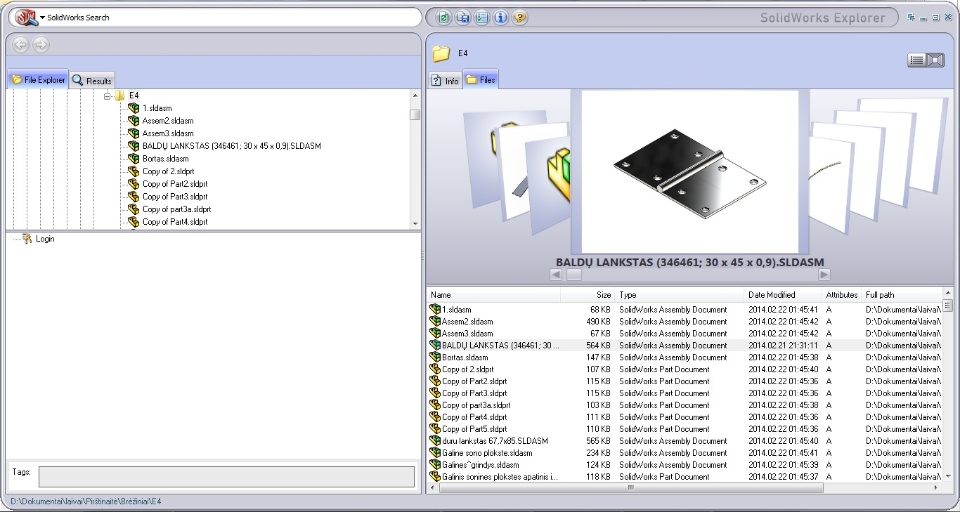960x512 pixels.
Task: Select Assem3.sldasm in the tree
Action: click(161, 133)
